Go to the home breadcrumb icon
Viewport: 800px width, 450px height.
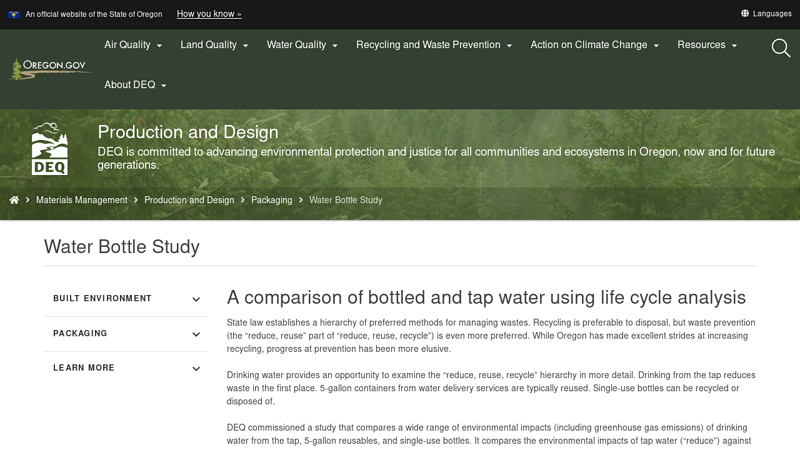[x=14, y=200]
